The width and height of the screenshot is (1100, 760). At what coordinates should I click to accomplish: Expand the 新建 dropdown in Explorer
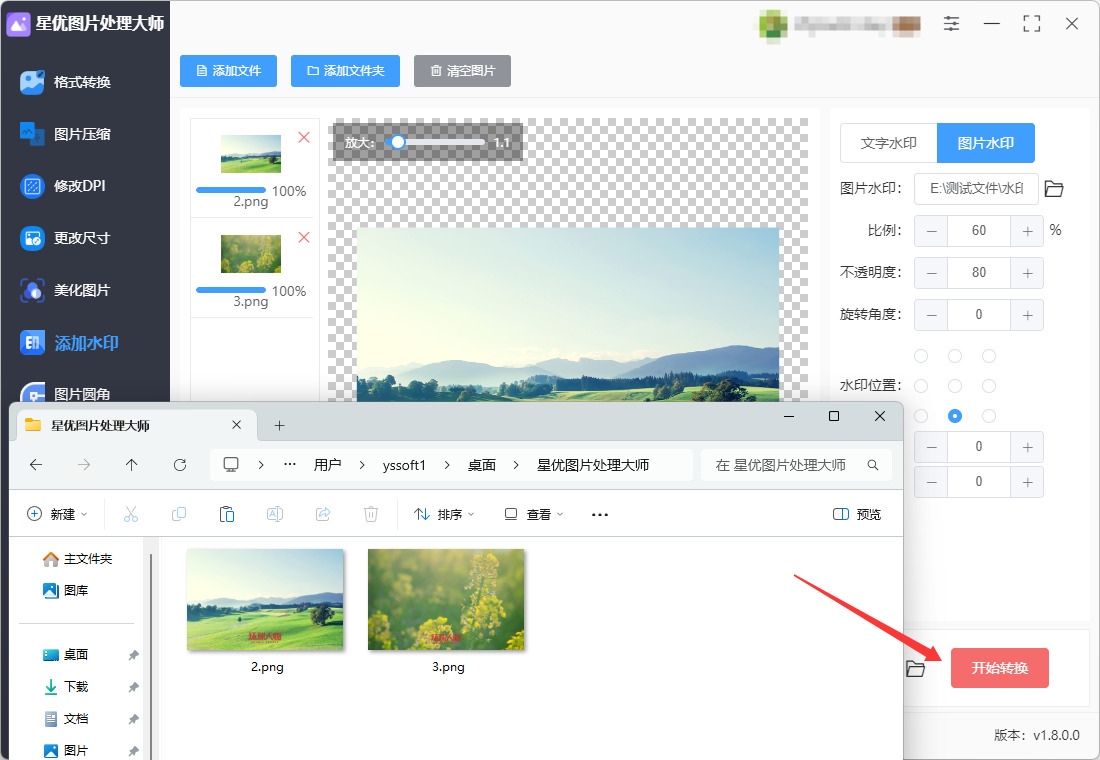tap(58, 514)
